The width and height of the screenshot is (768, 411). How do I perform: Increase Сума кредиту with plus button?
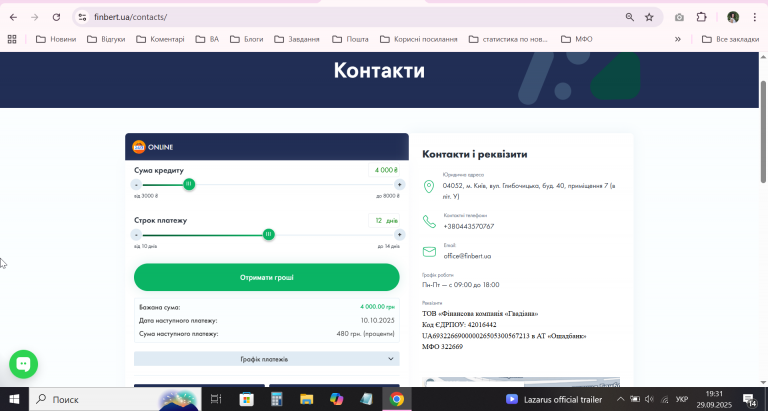coord(399,185)
